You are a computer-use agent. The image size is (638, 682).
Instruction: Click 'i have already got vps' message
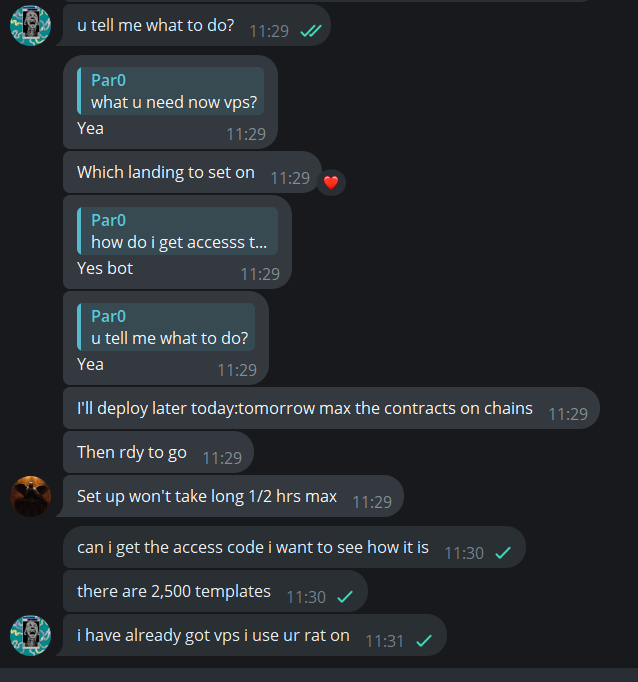click(x=213, y=635)
